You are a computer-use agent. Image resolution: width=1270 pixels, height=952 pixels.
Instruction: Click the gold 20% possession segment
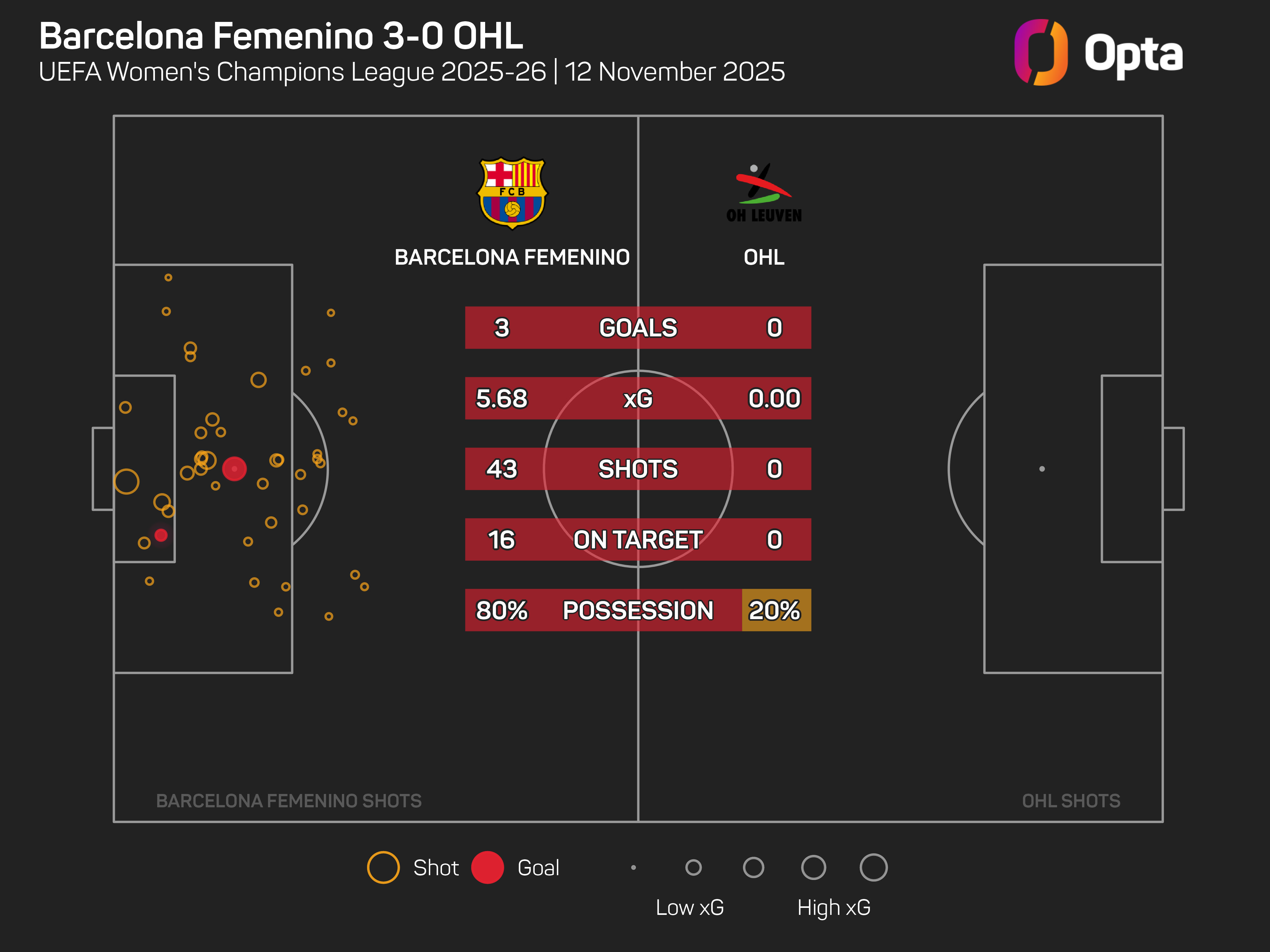pyautogui.click(x=776, y=610)
